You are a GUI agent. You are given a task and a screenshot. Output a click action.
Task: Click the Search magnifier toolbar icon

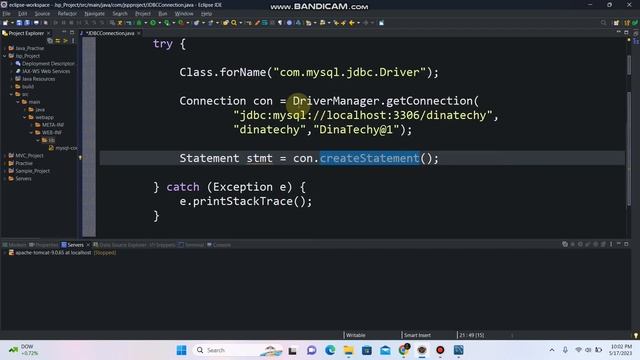234,23
